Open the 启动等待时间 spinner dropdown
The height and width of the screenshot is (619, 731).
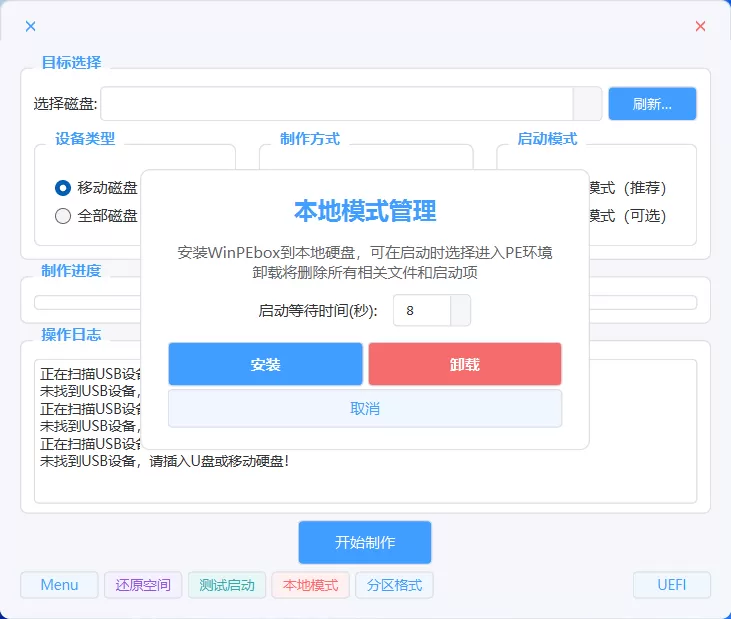(461, 310)
